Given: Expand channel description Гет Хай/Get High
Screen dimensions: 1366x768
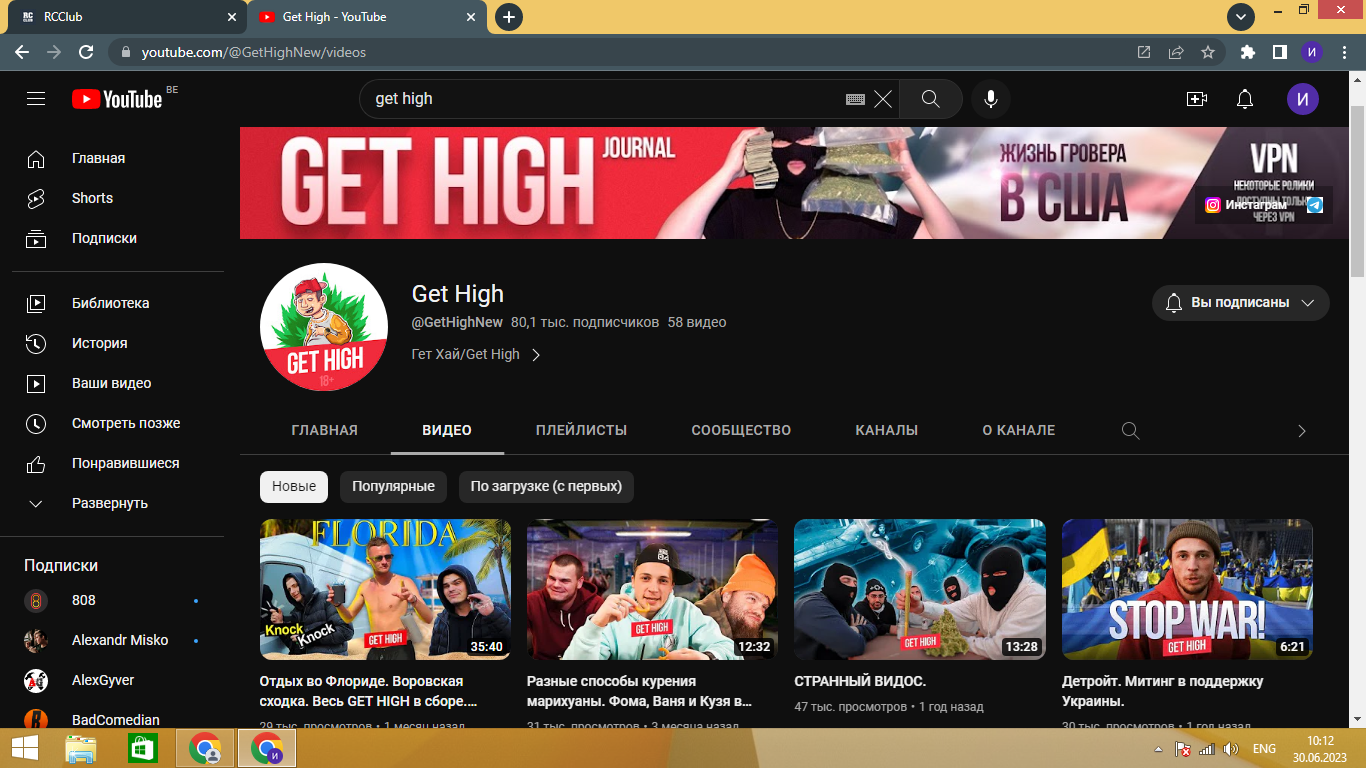Looking at the screenshot, I should click(x=476, y=354).
